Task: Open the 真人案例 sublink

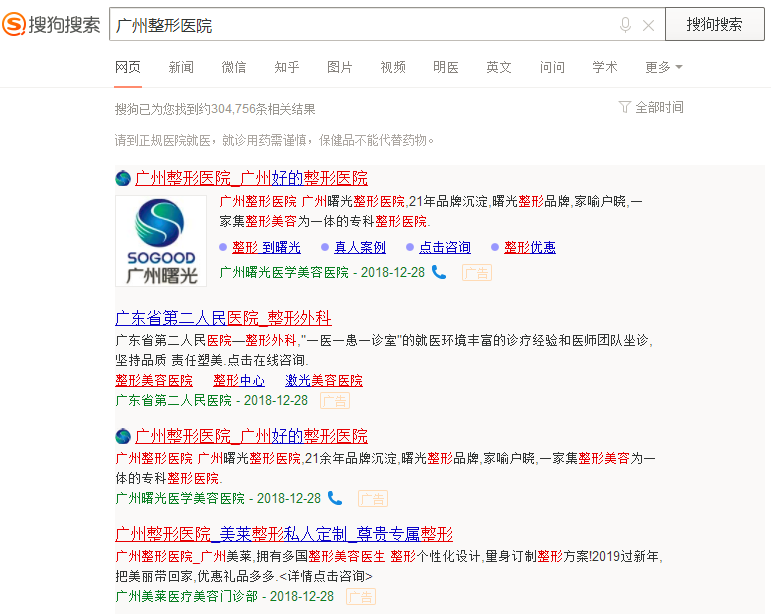Action: (x=359, y=247)
